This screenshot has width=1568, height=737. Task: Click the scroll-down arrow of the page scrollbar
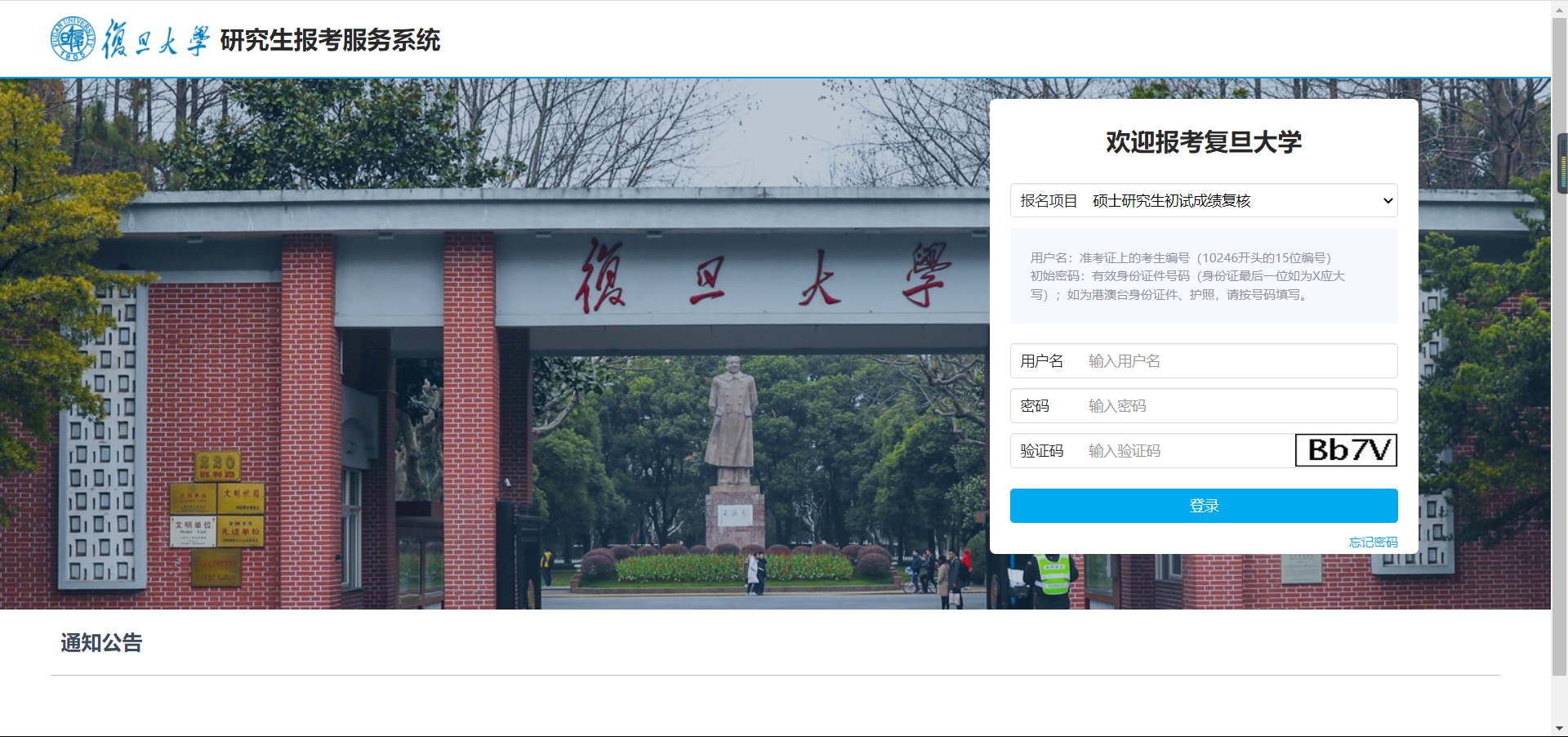coord(1559,728)
